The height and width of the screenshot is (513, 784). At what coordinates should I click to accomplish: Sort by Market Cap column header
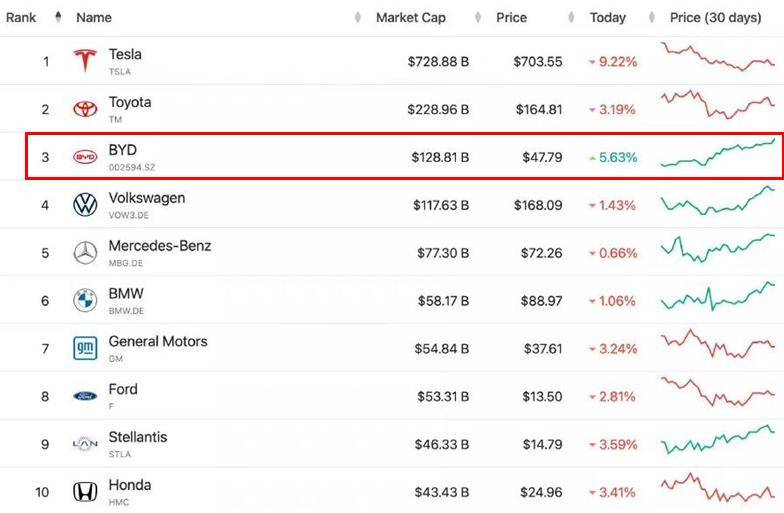tap(410, 17)
